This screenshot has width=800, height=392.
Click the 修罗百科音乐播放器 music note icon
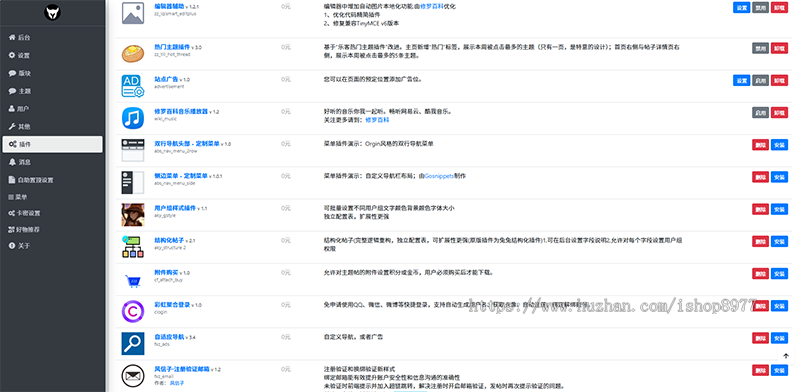[x=133, y=118]
